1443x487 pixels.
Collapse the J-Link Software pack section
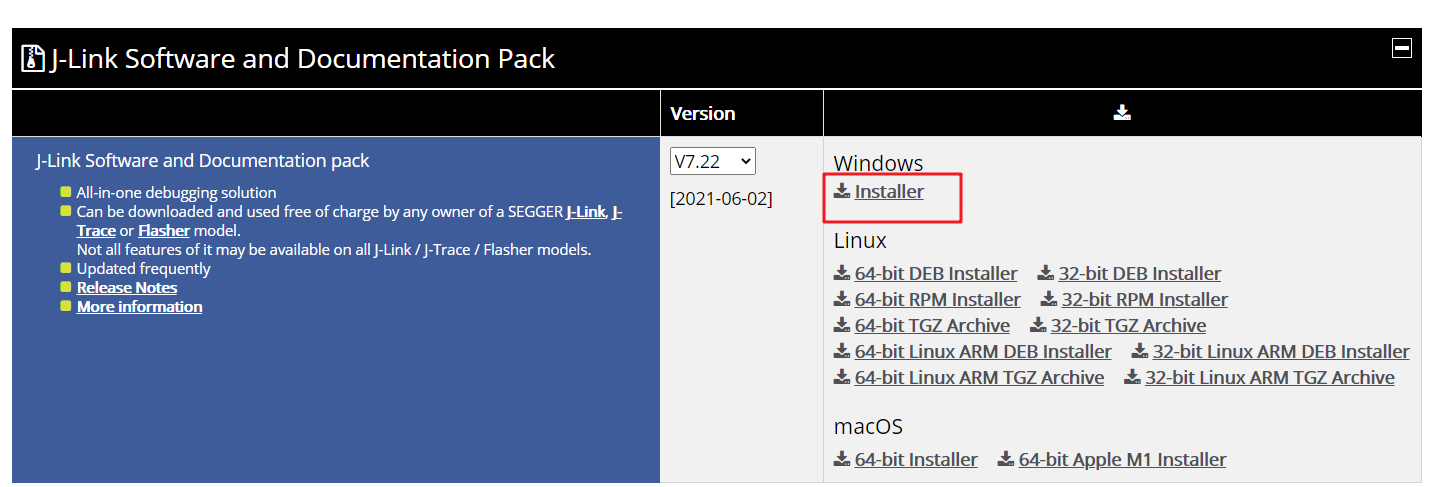pos(1401,48)
